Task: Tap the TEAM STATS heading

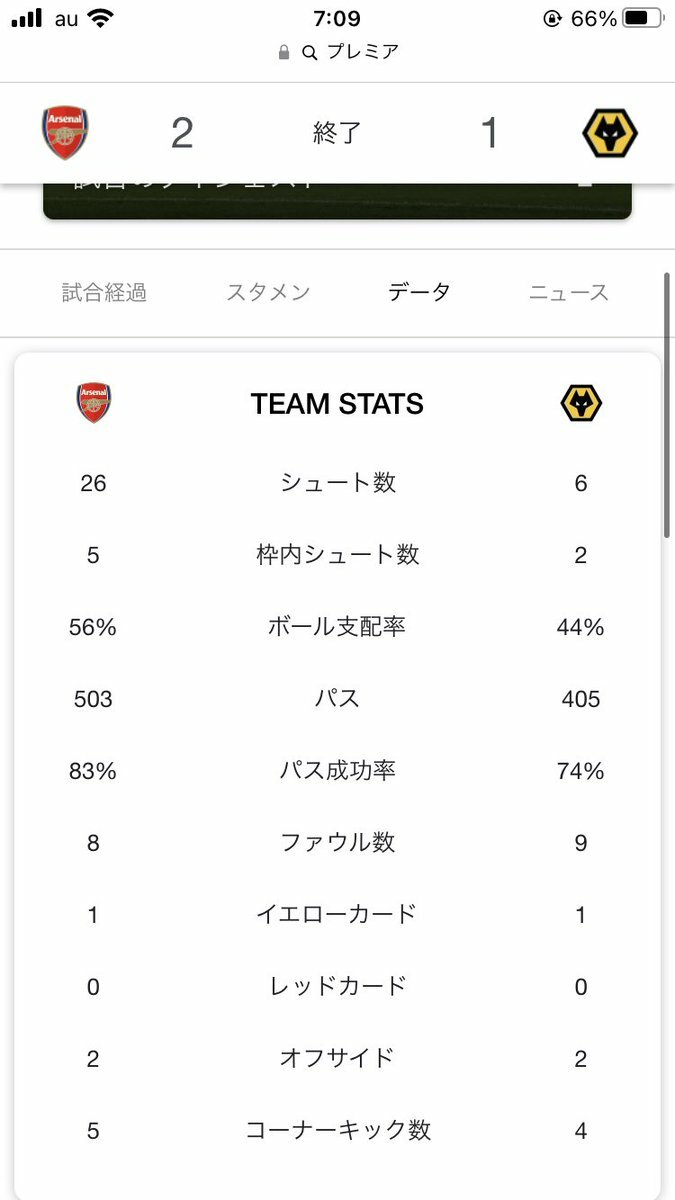Action: click(x=337, y=404)
